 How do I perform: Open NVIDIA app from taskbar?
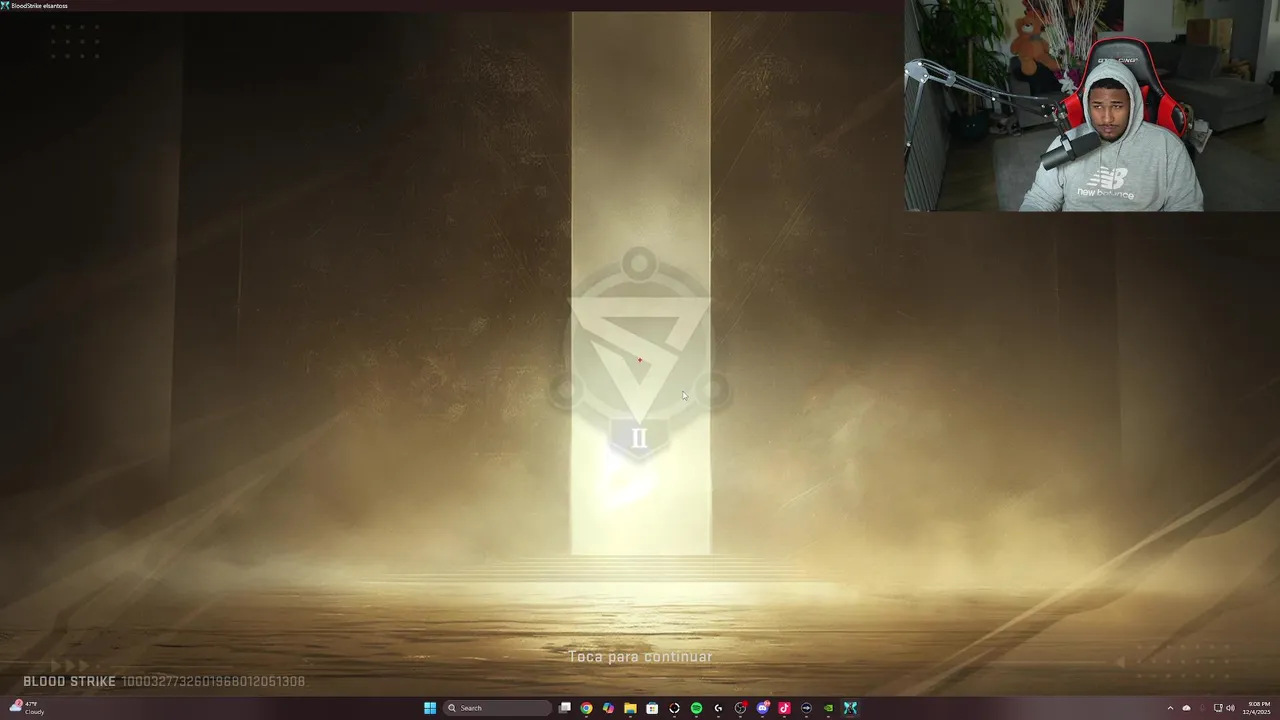[x=828, y=708]
